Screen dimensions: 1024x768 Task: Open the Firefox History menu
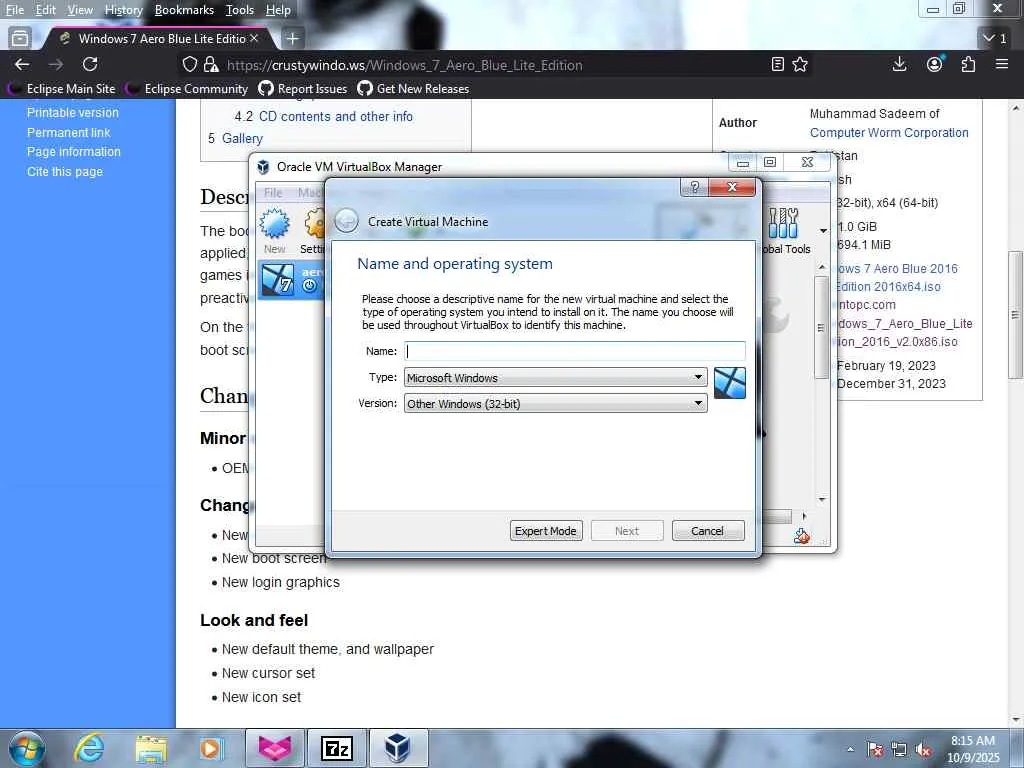[x=123, y=10]
